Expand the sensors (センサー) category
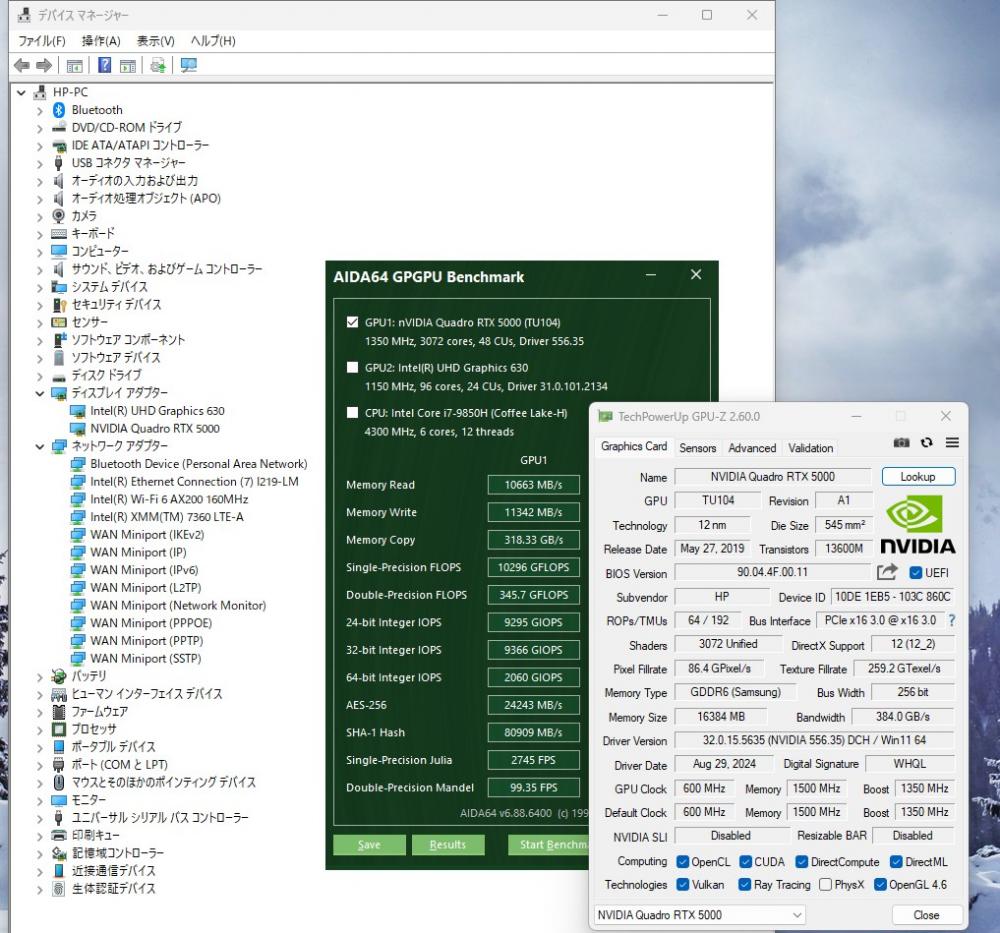 (x=40, y=323)
